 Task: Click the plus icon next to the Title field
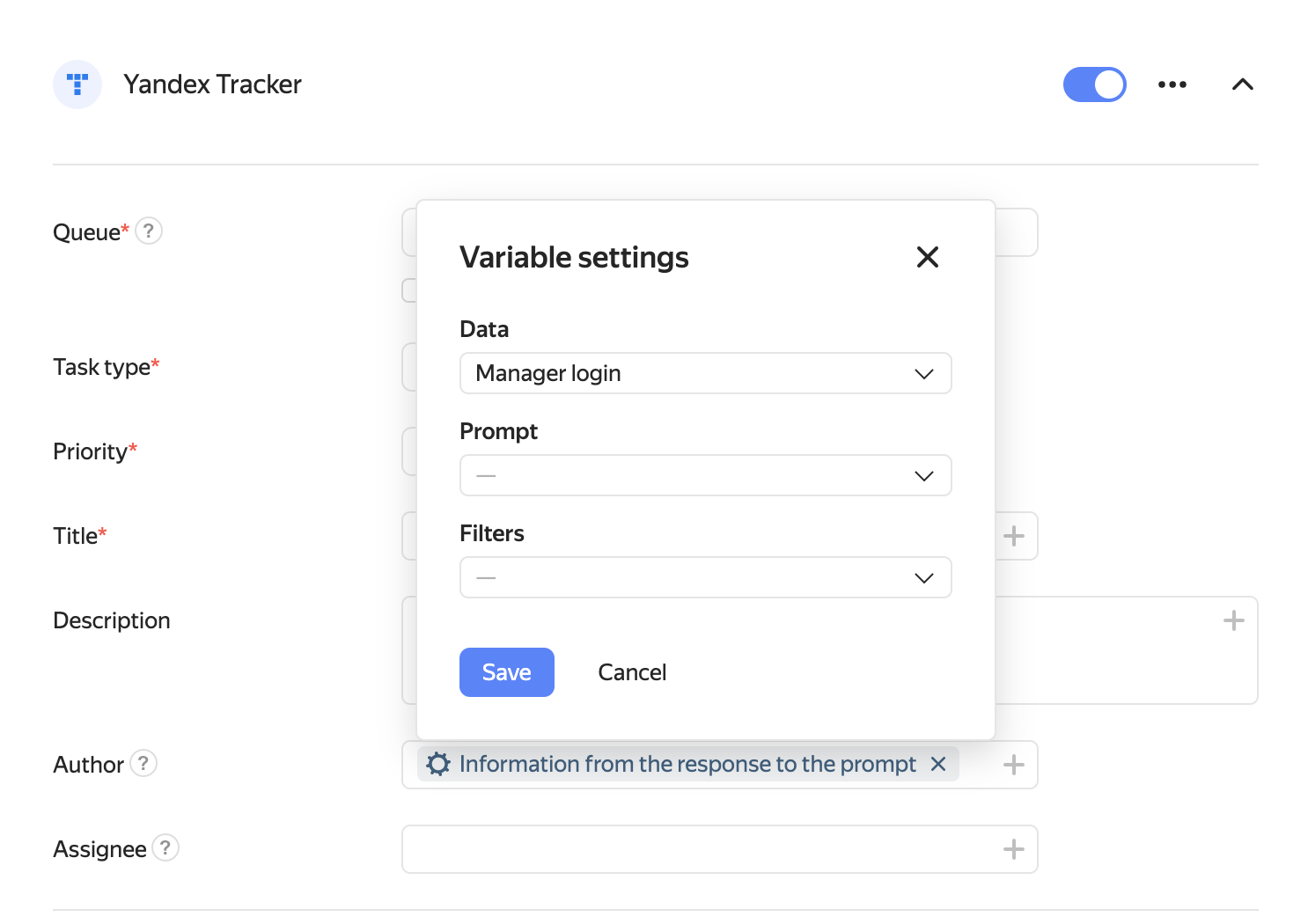[1013, 536]
